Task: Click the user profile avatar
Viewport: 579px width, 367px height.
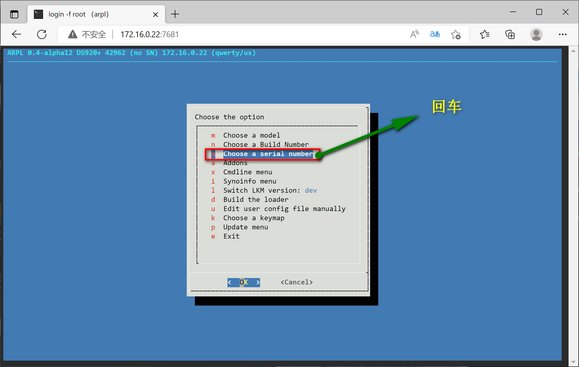Action: [x=536, y=34]
